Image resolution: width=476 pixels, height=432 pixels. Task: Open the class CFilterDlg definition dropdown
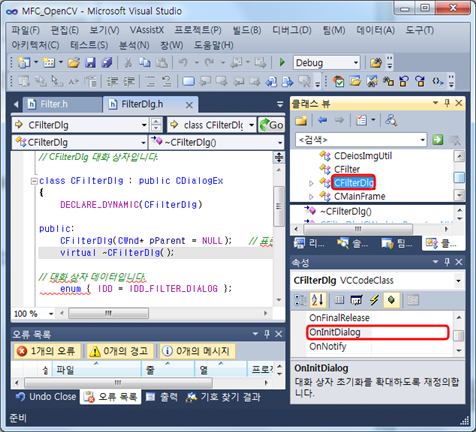click(x=251, y=125)
